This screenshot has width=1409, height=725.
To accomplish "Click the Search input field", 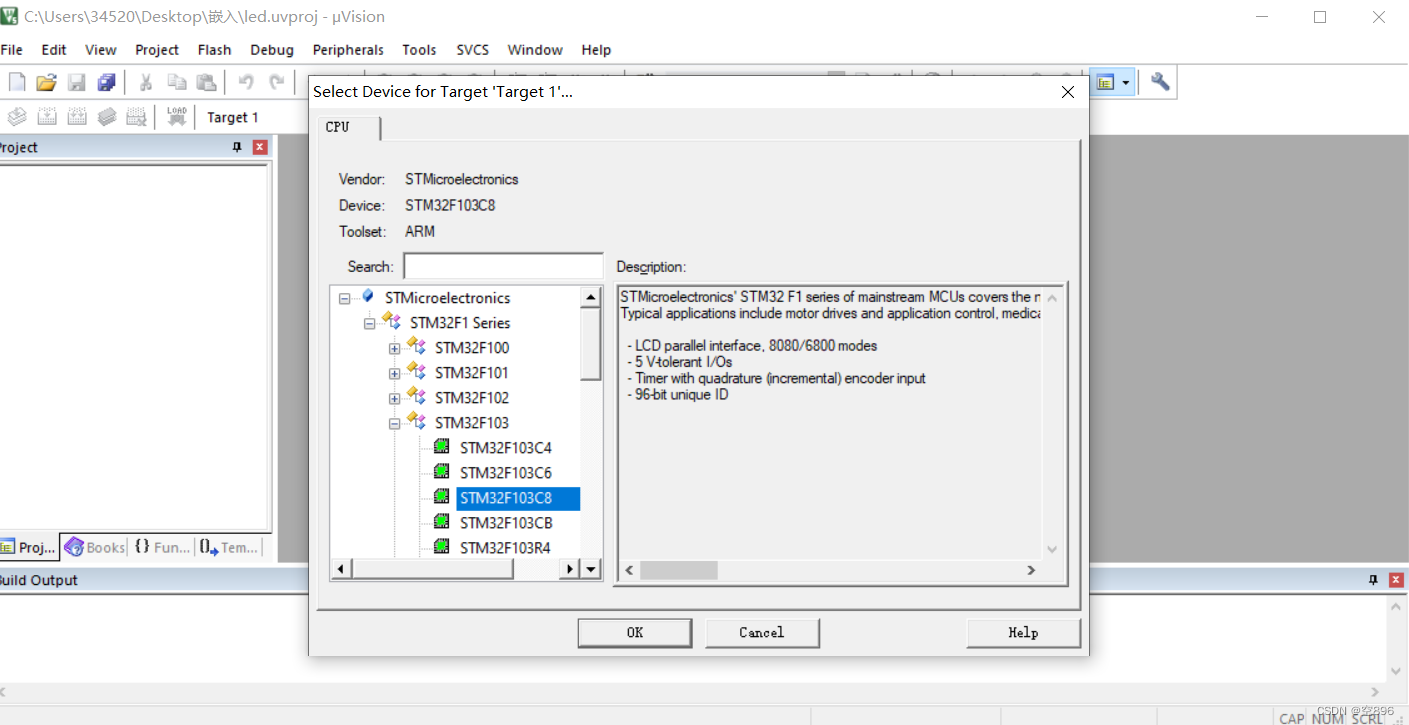I will 503,266.
